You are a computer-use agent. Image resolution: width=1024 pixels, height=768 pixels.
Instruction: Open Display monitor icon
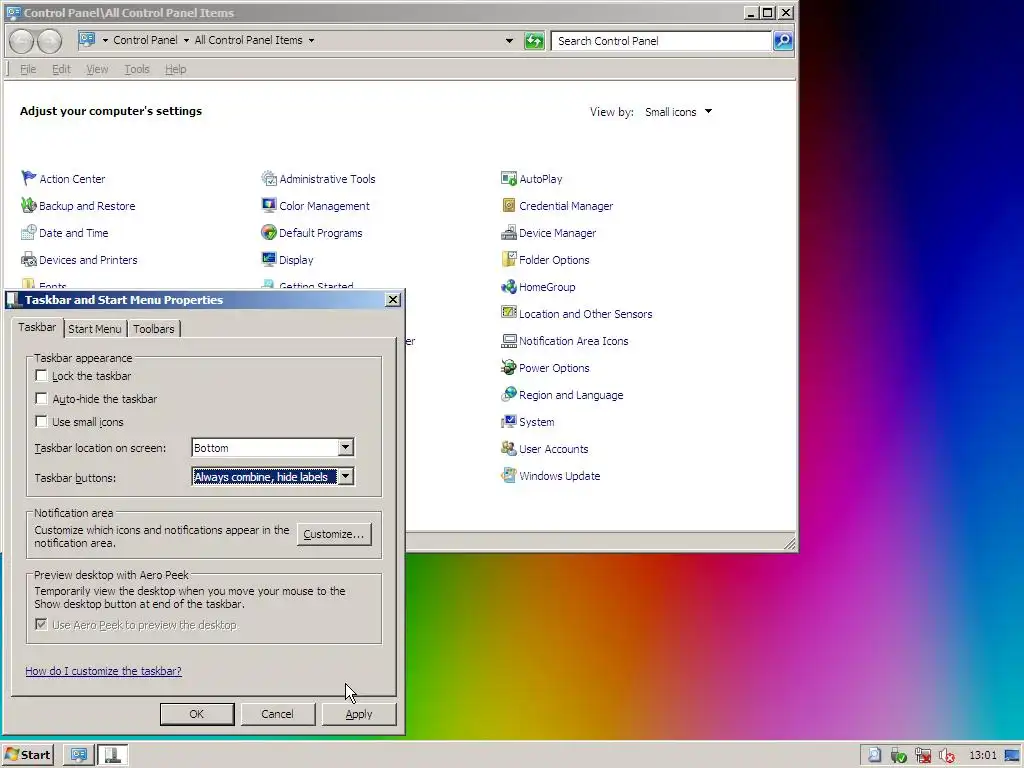pyautogui.click(x=268, y=260)
